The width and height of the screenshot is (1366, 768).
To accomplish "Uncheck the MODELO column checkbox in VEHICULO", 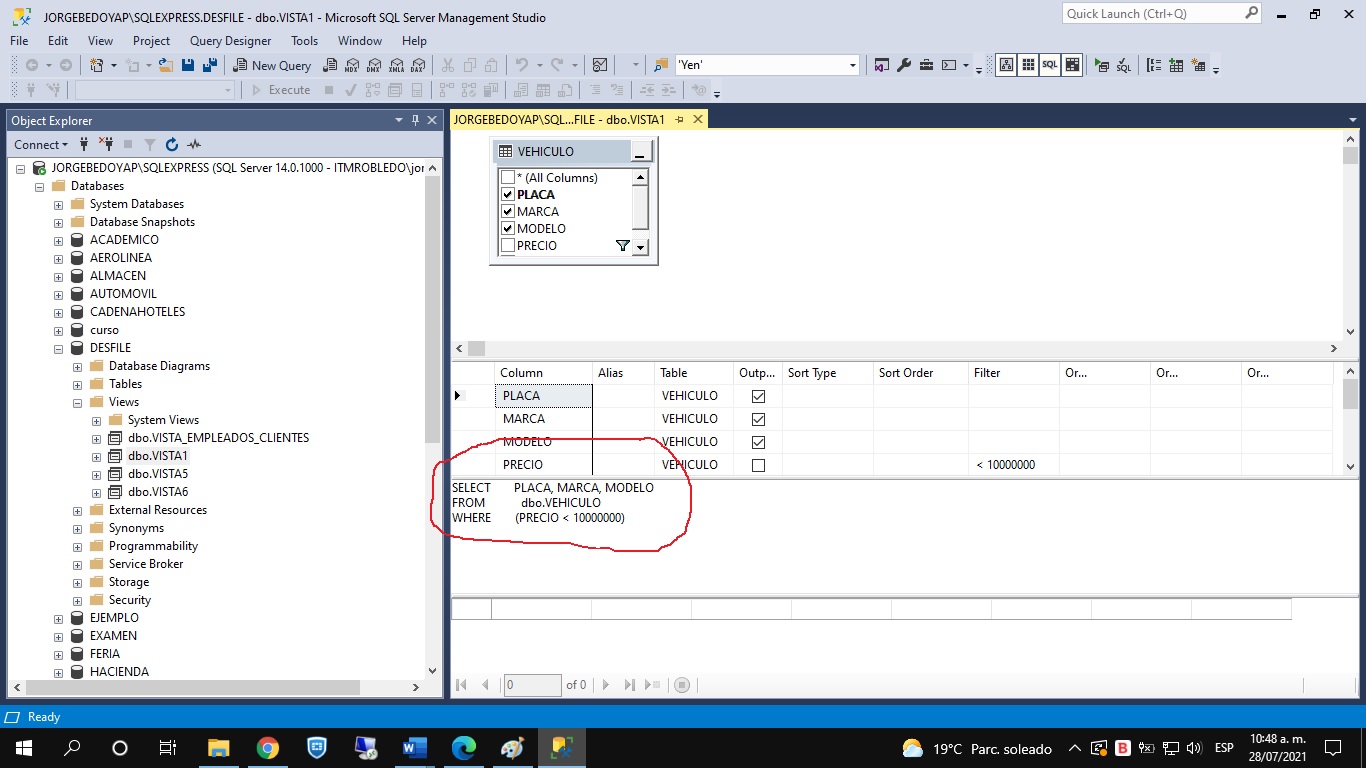I will coord(508,229).
